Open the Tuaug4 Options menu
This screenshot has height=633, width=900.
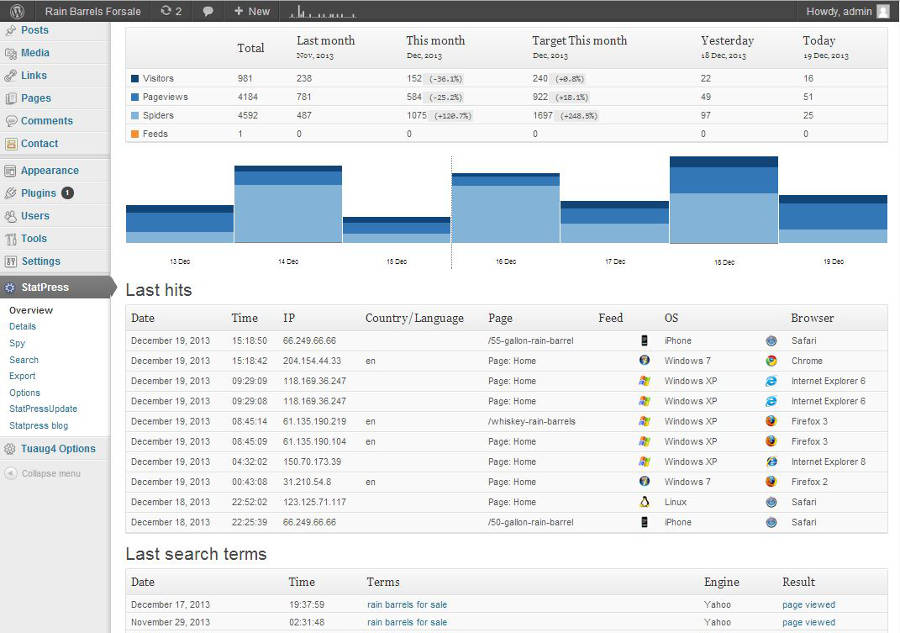pos(58,449)
